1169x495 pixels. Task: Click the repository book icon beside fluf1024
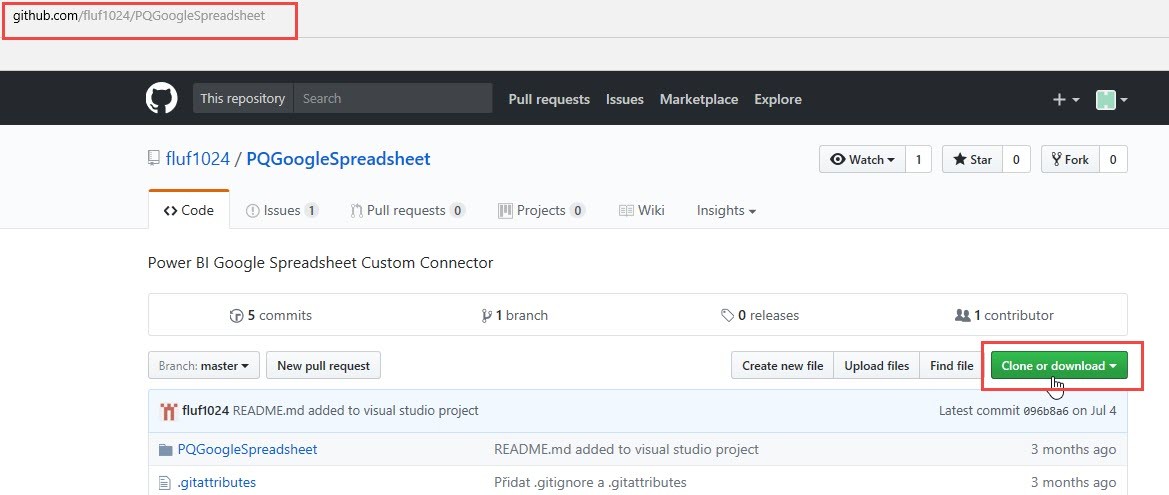click(x=154, y=158)
